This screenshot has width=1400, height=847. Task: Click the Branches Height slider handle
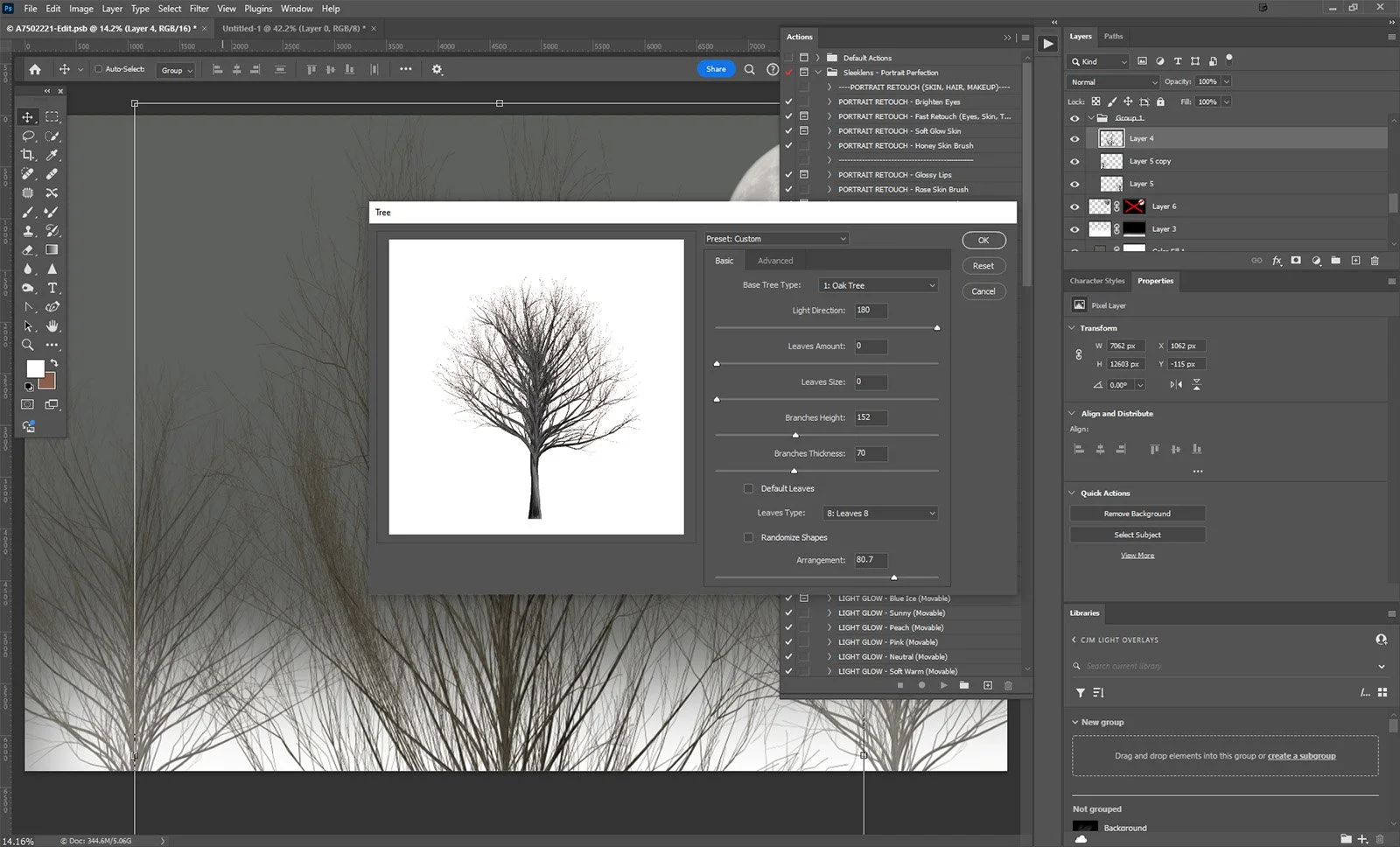[795, 435]
